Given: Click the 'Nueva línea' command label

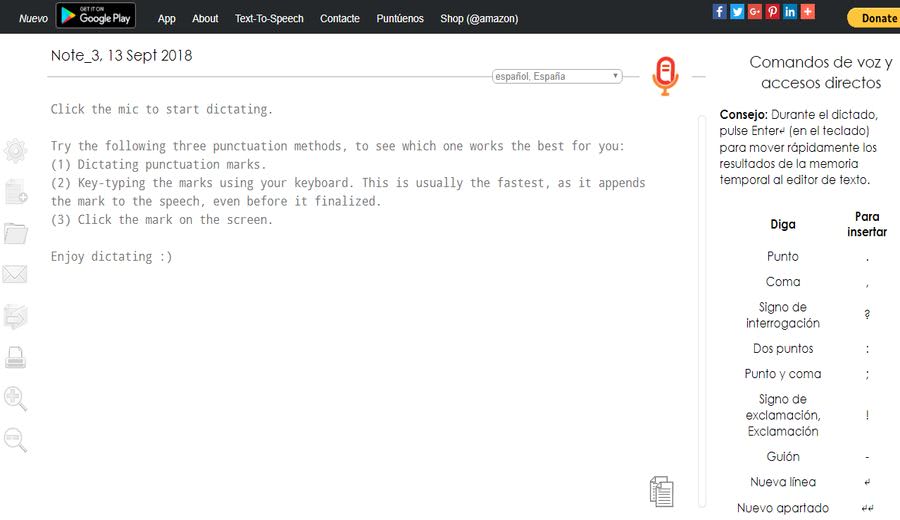Looking at the screenshot, I should pos(783,482).
